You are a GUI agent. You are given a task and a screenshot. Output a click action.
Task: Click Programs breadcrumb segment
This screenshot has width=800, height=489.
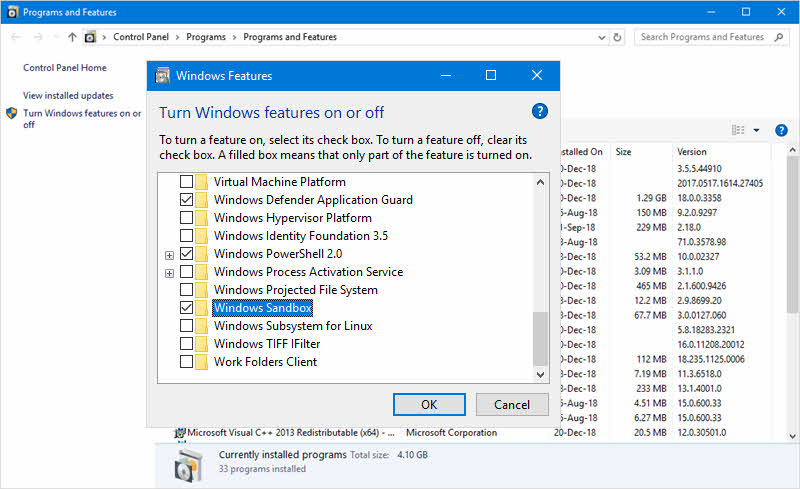(x=206, y=37)
